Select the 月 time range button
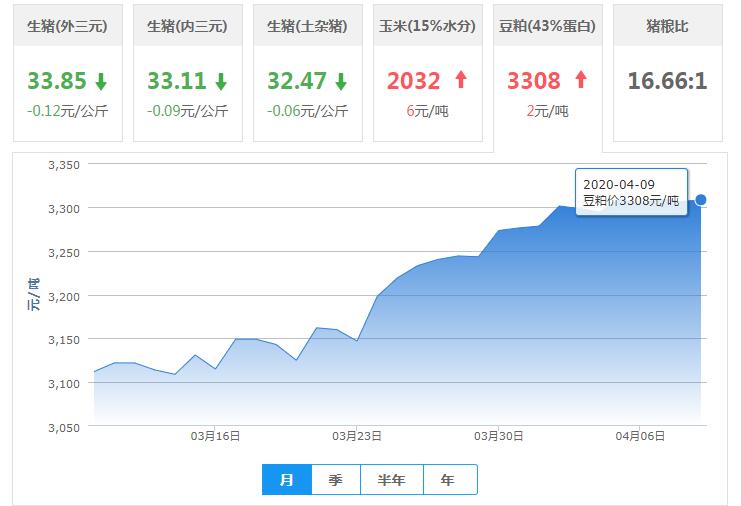The width and height of the screenshot is (741, 506). pos(287,480)
